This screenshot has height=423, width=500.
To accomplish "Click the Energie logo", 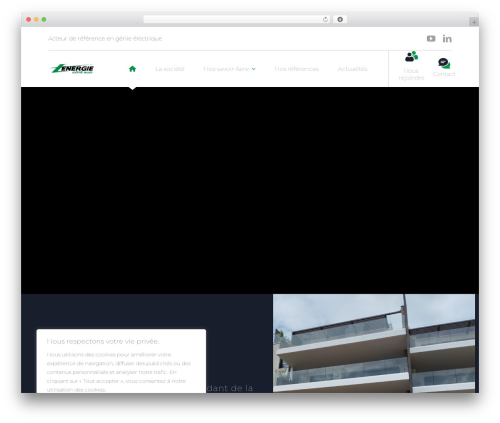I will click(x=72, y=69).
